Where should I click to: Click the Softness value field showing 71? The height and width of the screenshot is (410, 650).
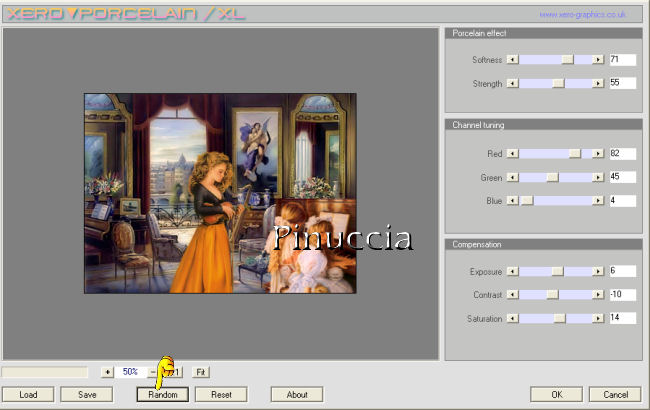623,60
